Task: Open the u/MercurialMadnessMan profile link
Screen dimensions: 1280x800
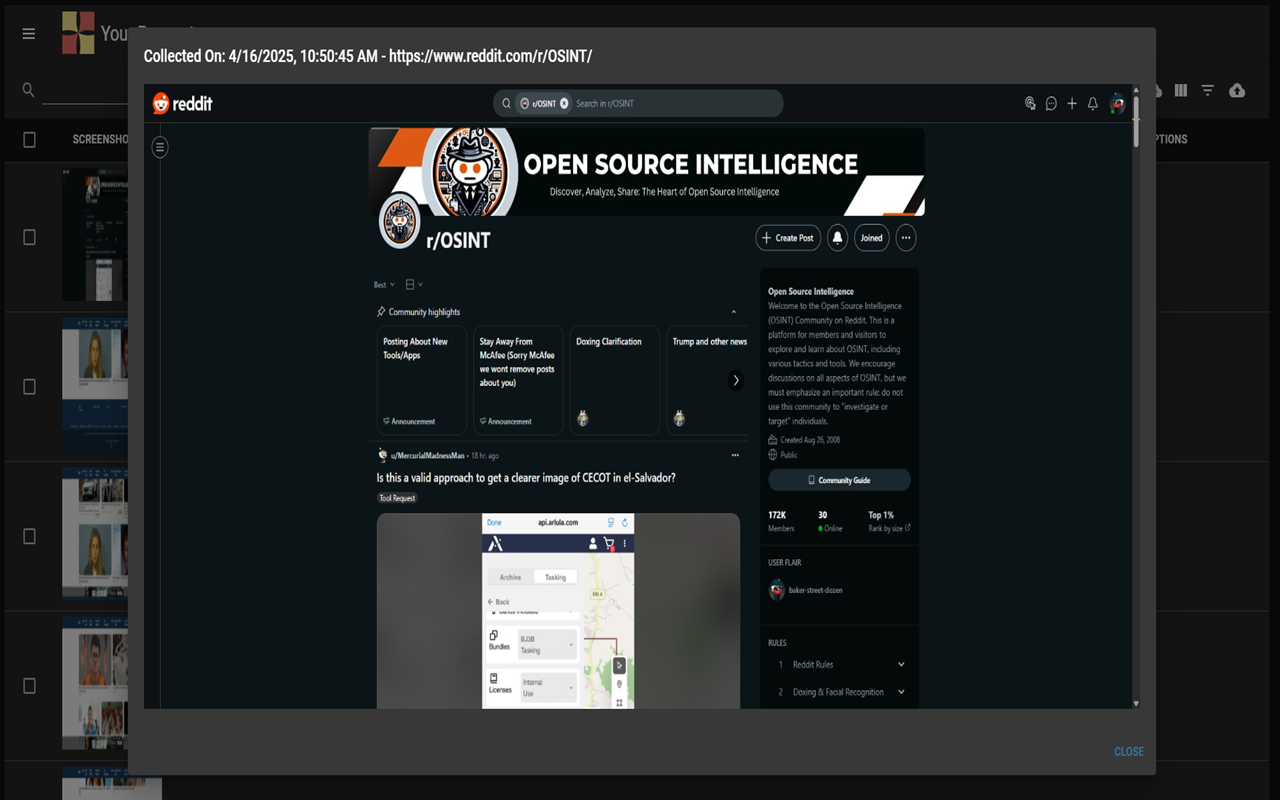Action: pos(427,456)
